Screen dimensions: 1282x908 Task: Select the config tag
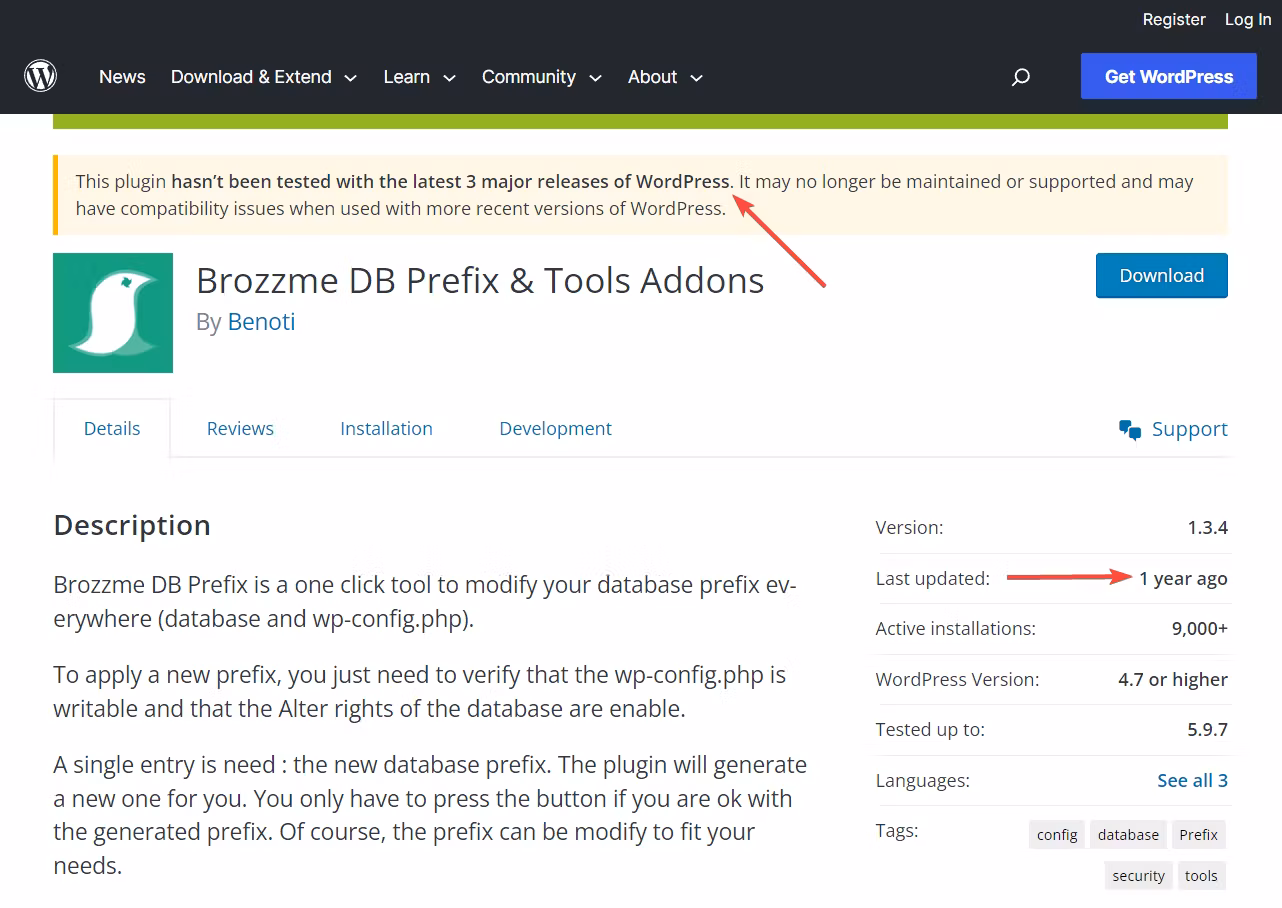(1056, 834)
